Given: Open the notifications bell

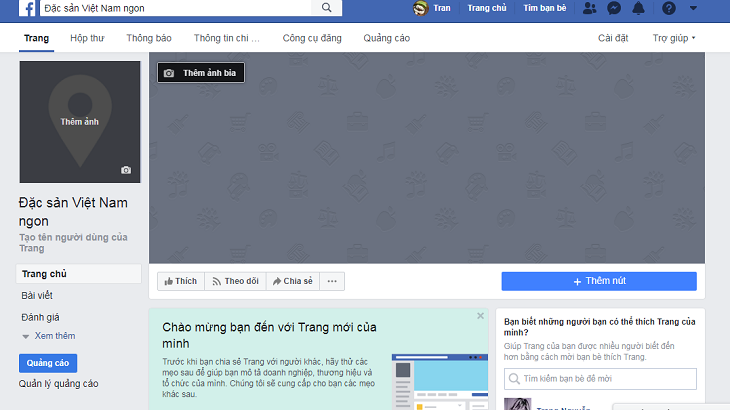Looking at the screenshot, I should coord(638,8).
